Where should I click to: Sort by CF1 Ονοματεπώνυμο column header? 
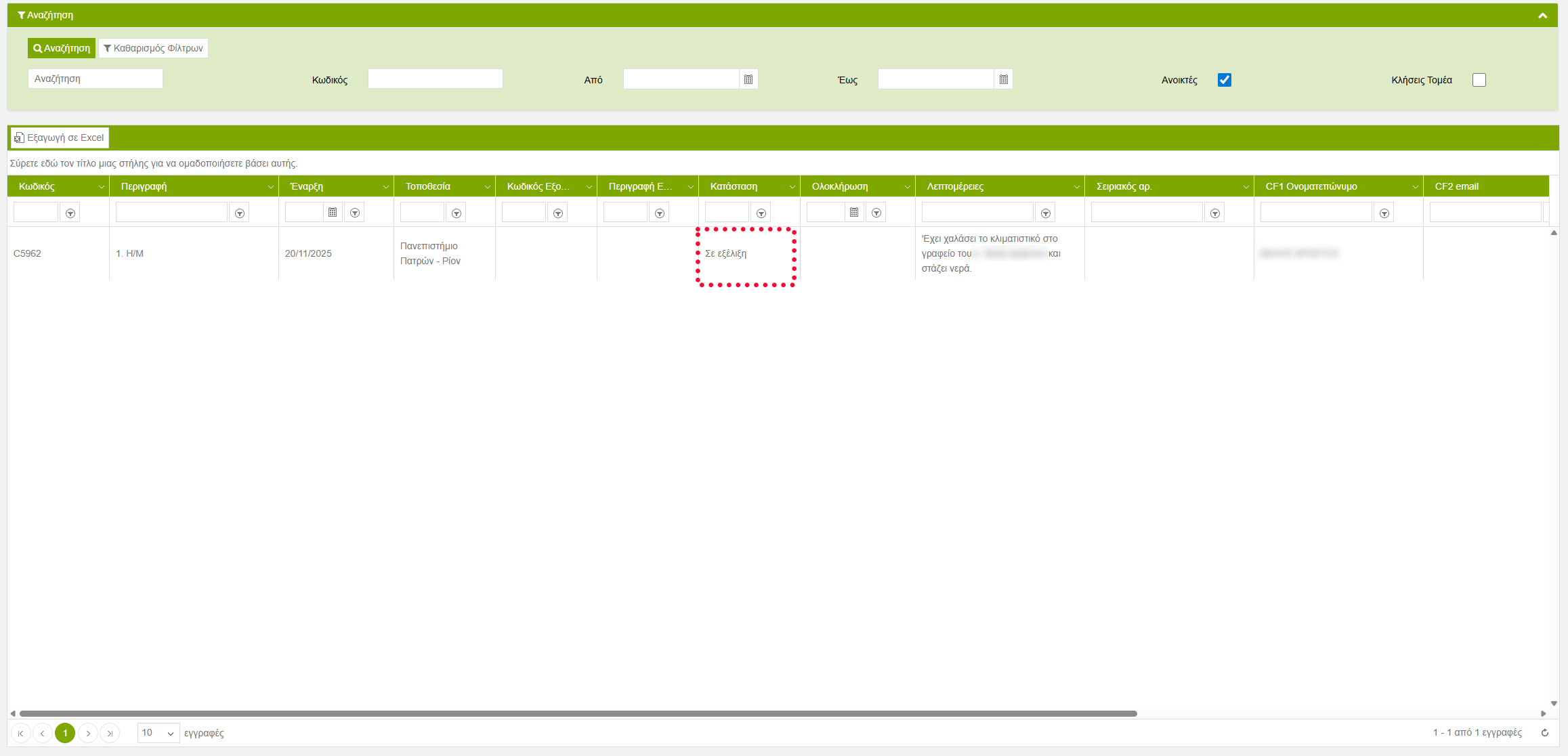pos(1311,186)
